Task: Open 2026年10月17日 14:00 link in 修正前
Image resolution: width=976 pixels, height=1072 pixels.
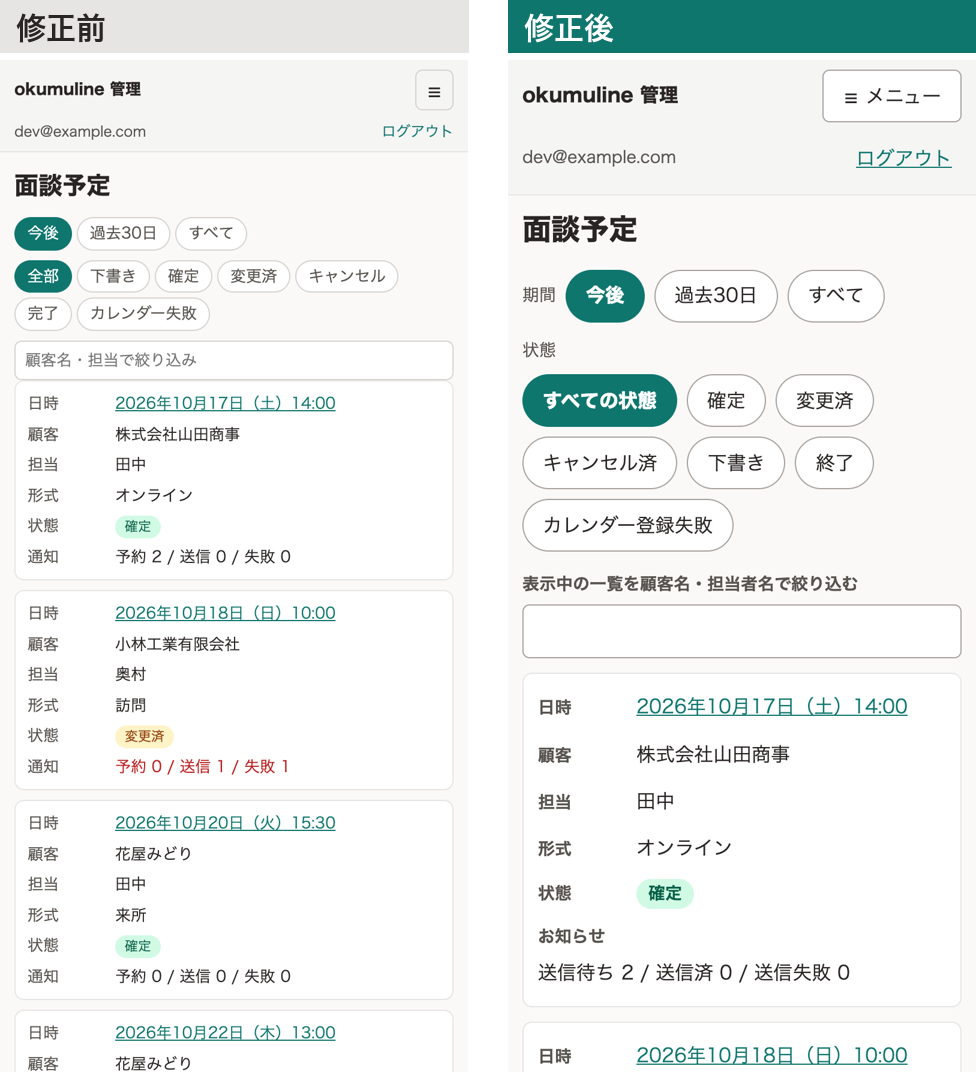Action: pos(226,403)
